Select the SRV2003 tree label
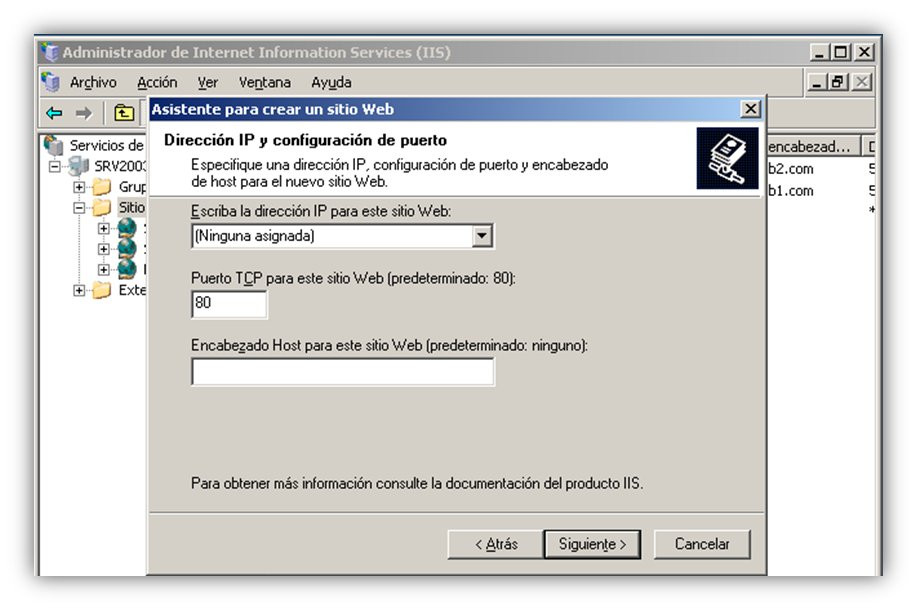917x610 pixels. 120,166
